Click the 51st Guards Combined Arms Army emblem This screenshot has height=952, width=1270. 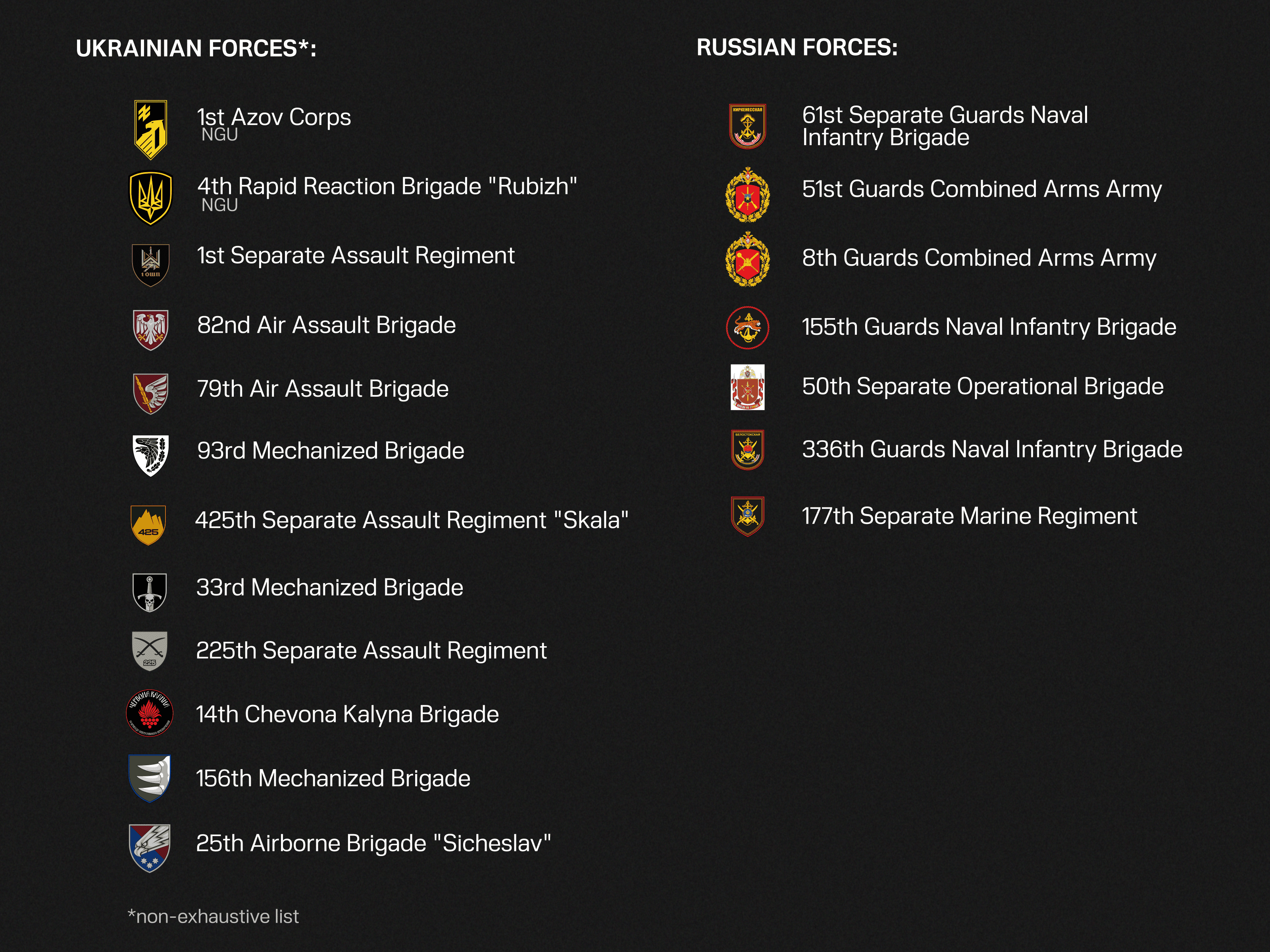point(747,195)
